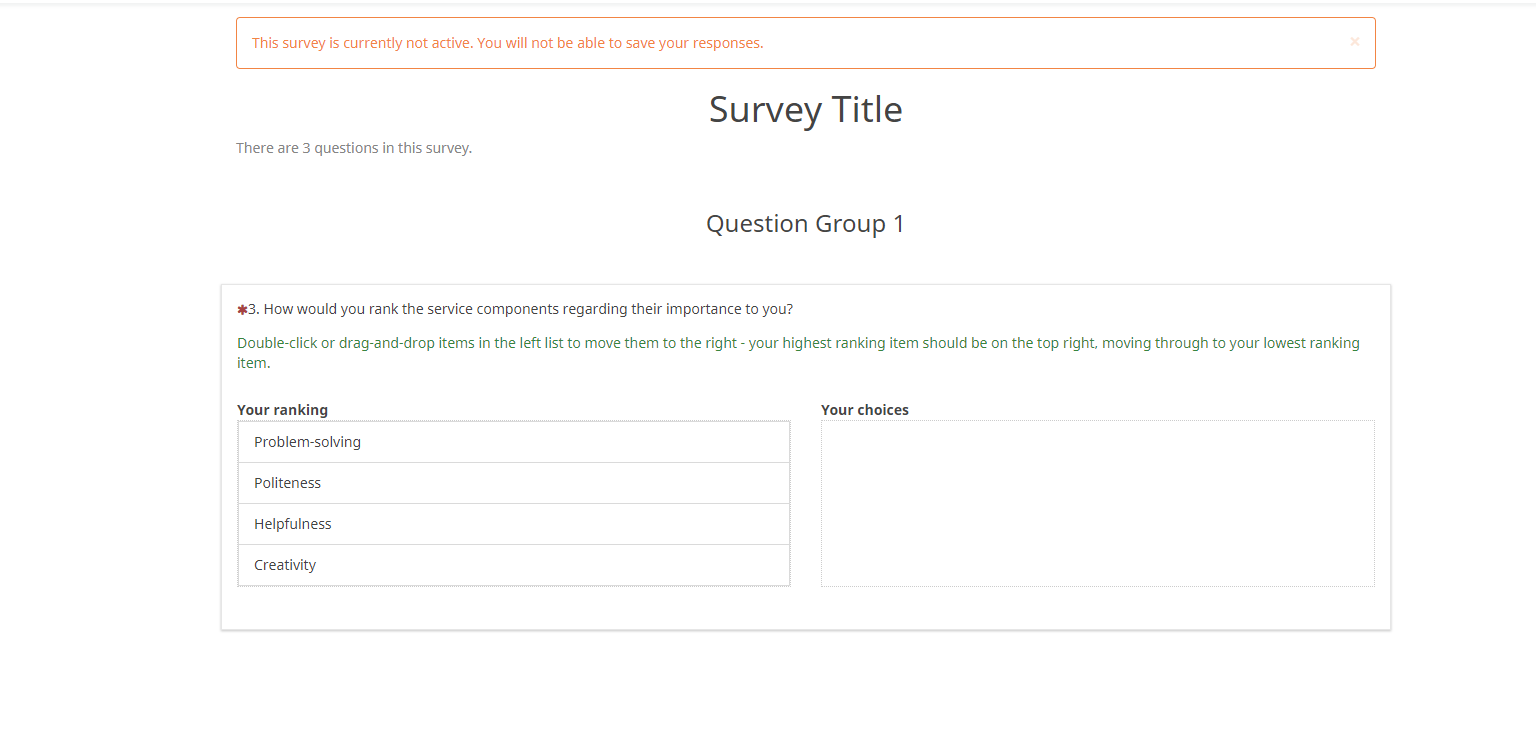Click blank page area below the question panel
Screen dimensions: 1536x737
(805, 685)
